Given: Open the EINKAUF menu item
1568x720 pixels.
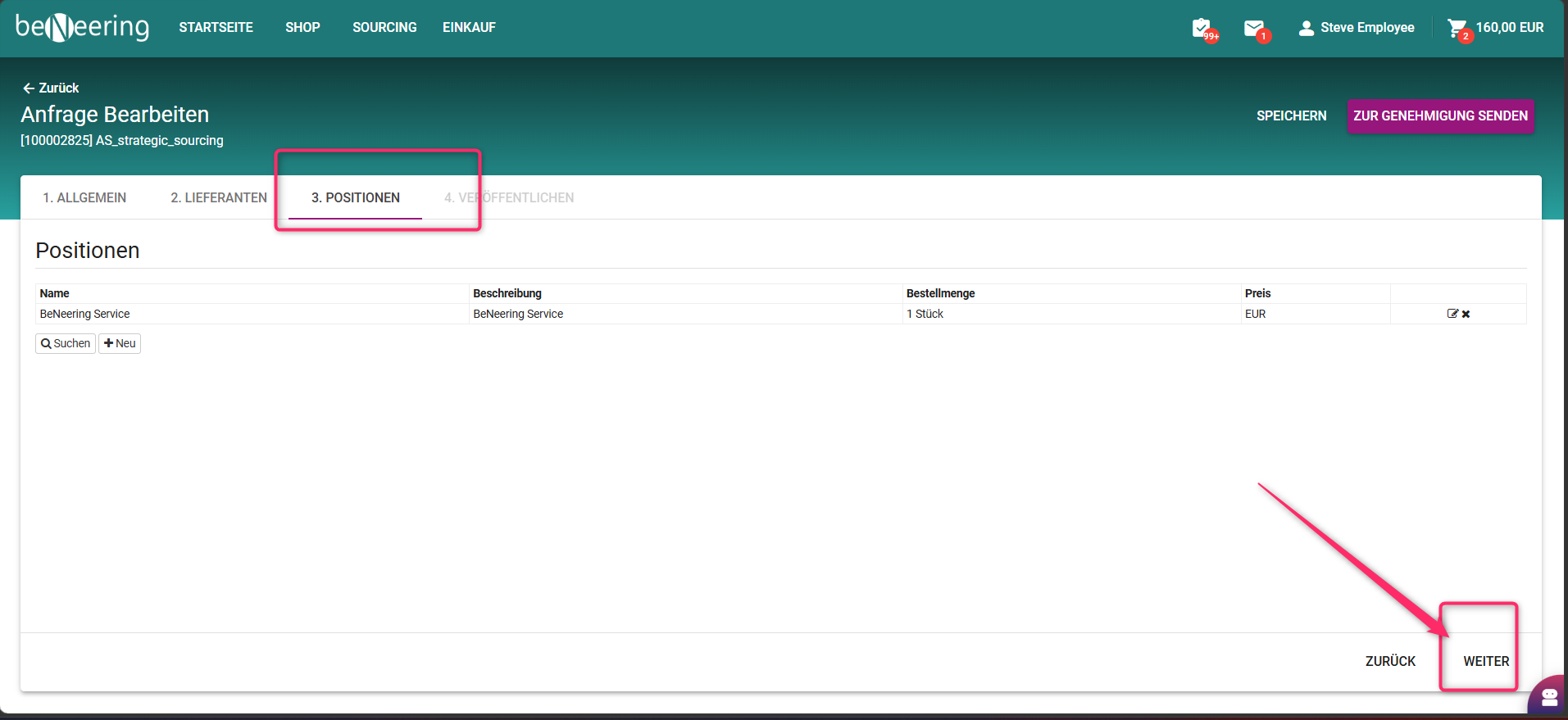Looking at the screenshot, I should [x=469, y=27].
